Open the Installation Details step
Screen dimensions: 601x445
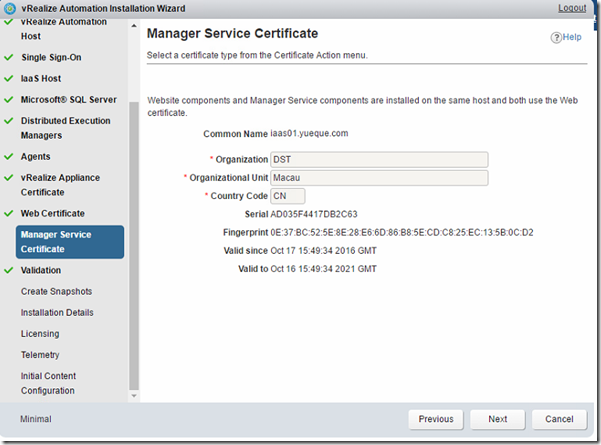pos(57,312)
